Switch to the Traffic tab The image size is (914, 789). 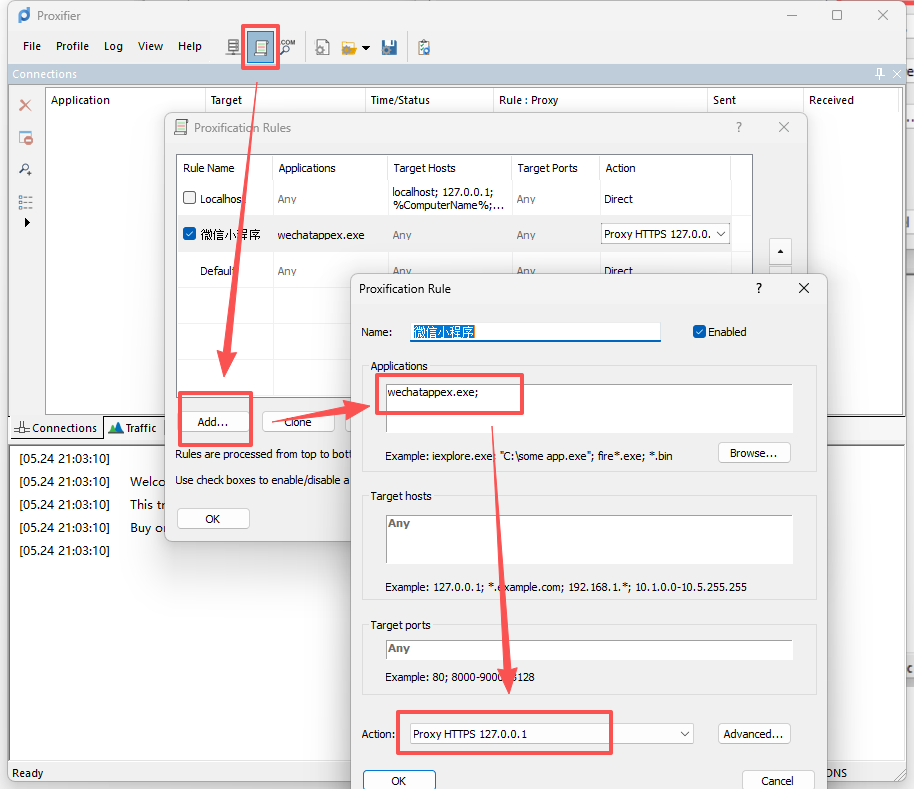pyautogui.click(x=133, y=428)
